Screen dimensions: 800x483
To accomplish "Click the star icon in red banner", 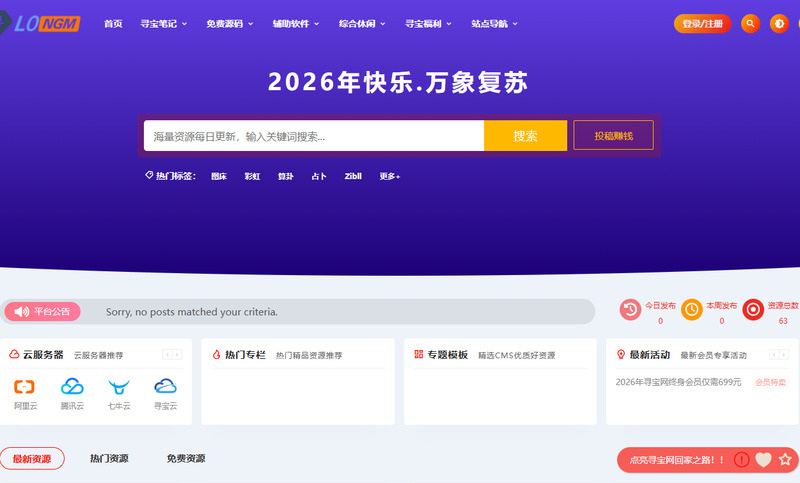I will [785, 460].
